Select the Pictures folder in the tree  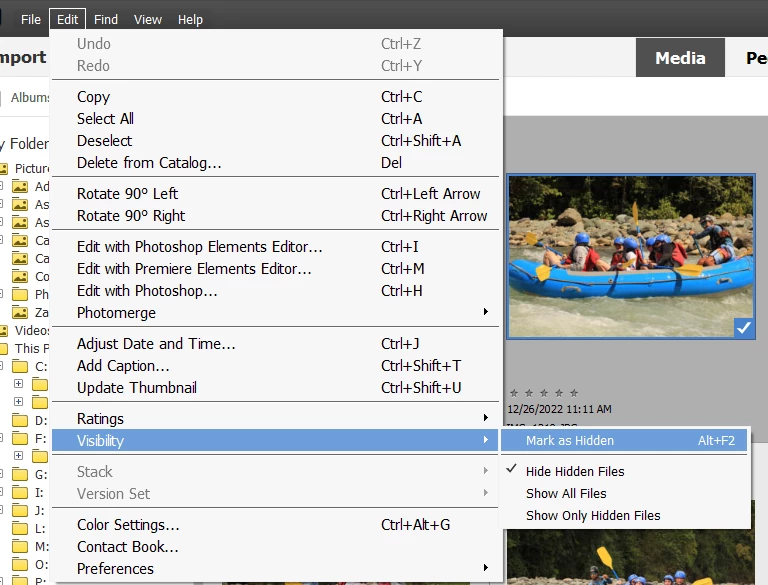24,169
